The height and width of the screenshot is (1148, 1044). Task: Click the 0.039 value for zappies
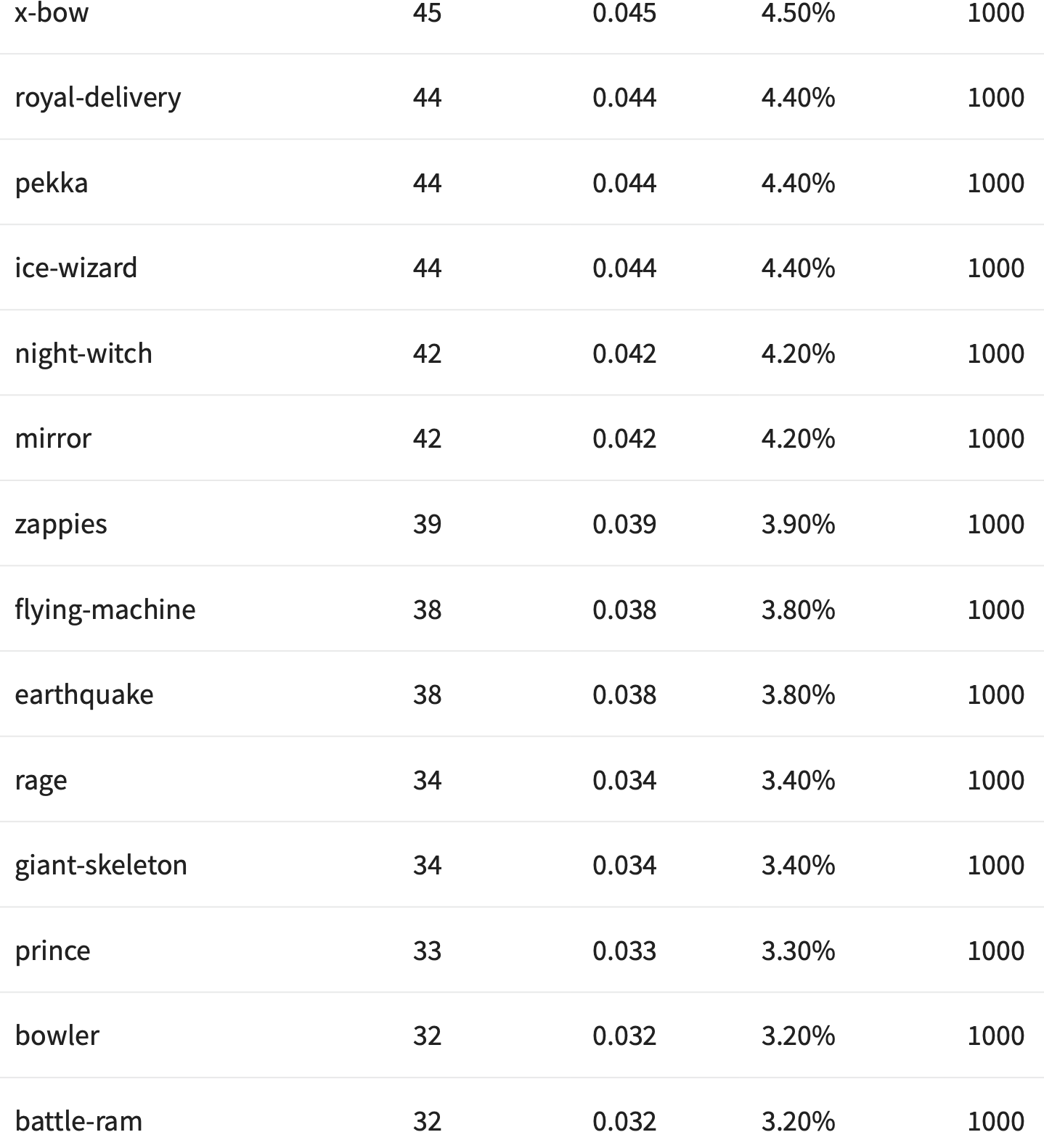(x=624, y=524)
